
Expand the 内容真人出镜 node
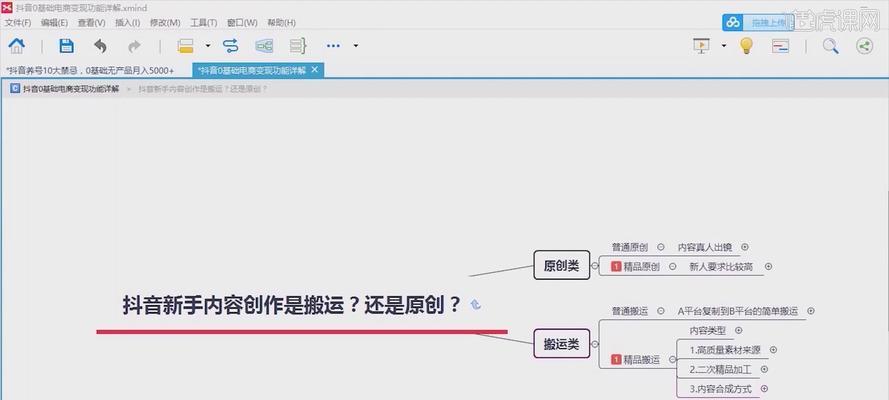click(x=745, y=247)
